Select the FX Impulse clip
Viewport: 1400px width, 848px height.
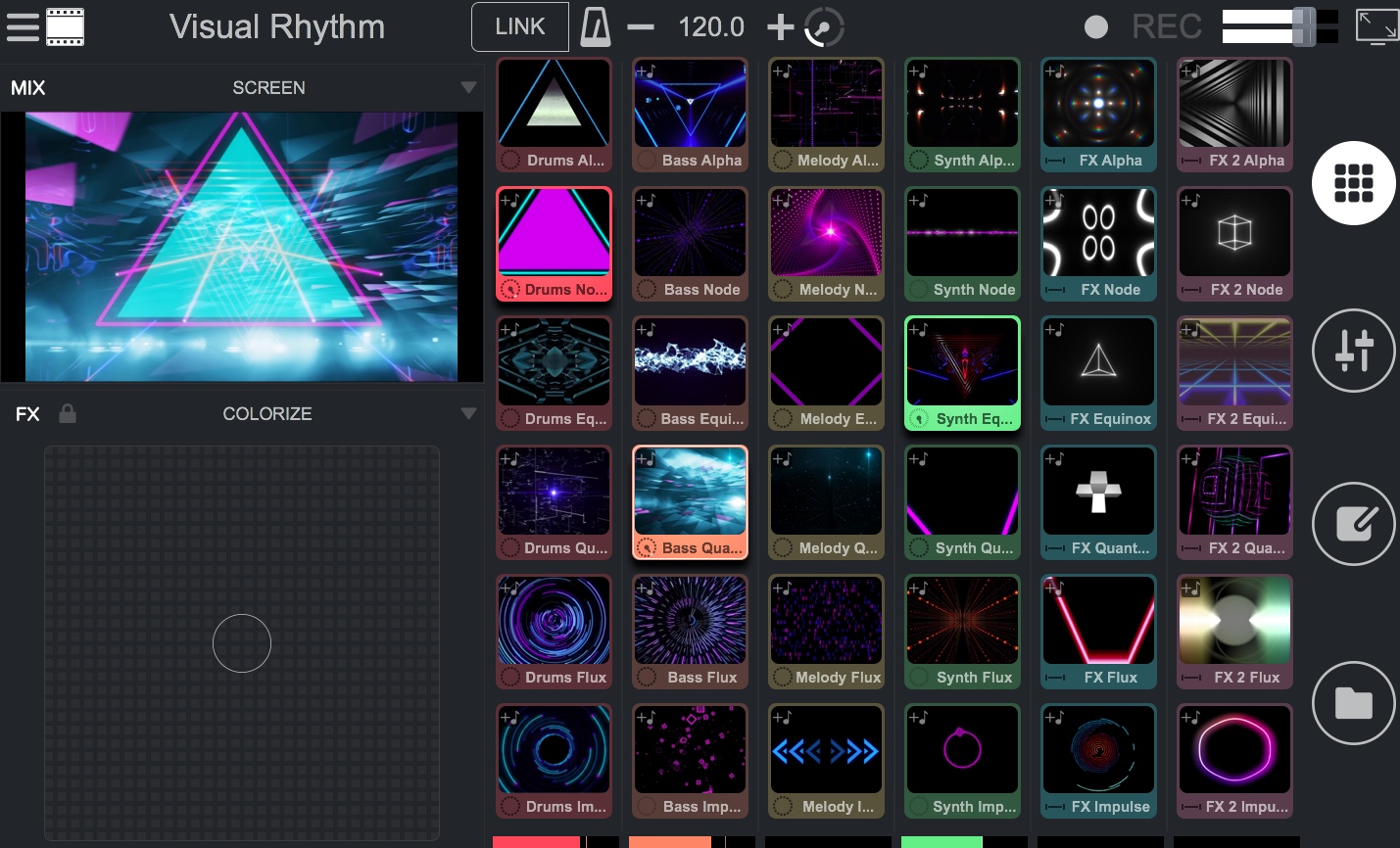(1099, 761)
